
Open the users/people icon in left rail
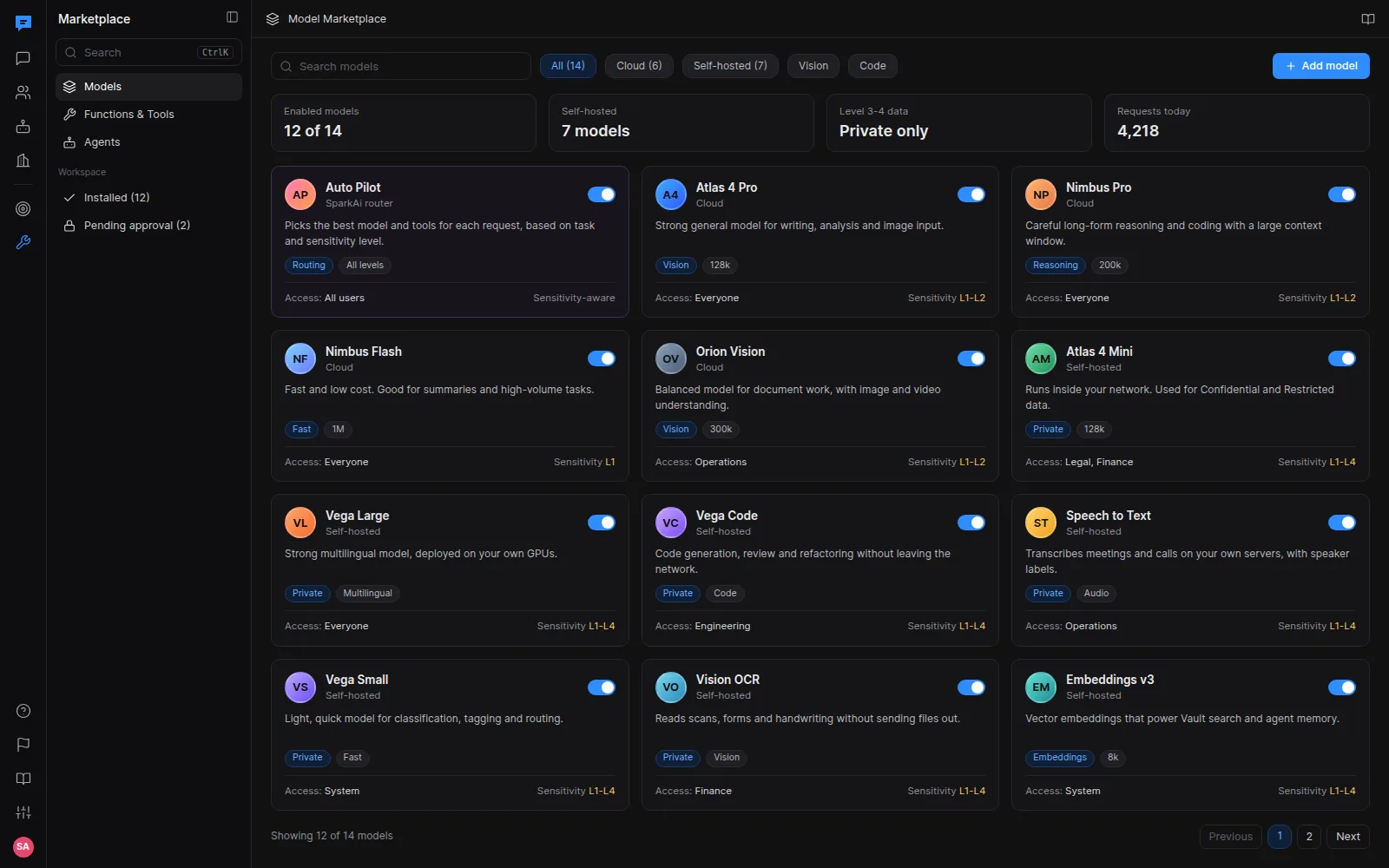pyautogui.click(x=23, y=92)
